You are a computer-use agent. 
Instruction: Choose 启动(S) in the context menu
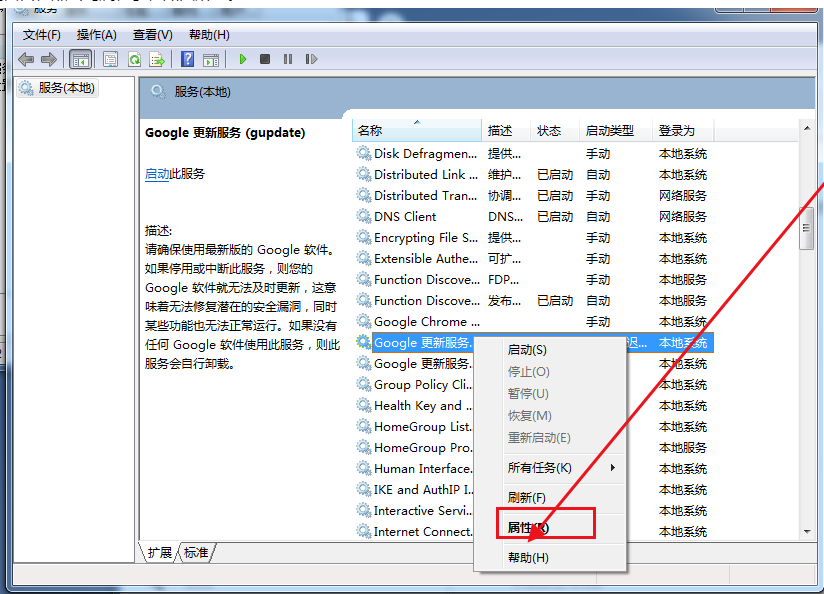(x=550, y=350)
